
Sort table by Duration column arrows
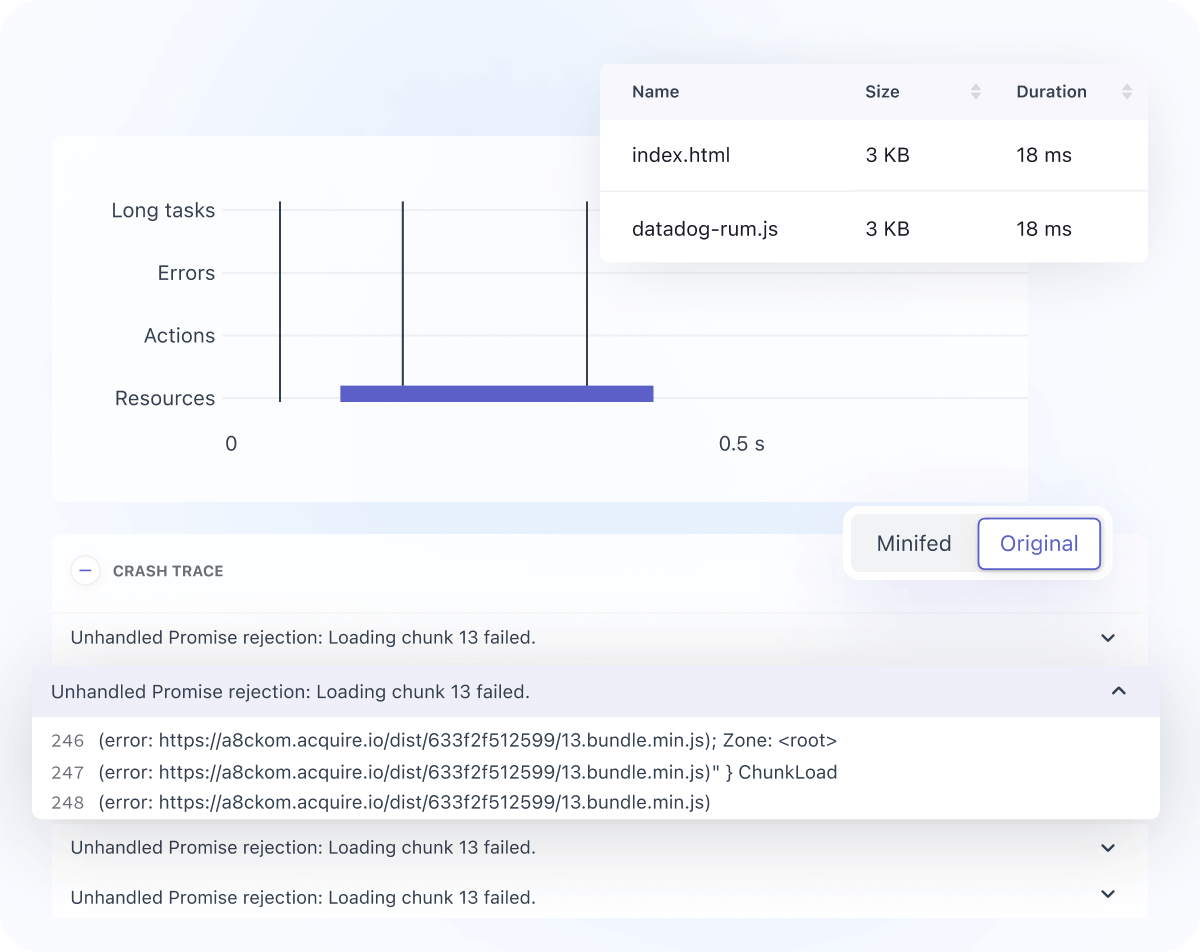point(1127,92)
